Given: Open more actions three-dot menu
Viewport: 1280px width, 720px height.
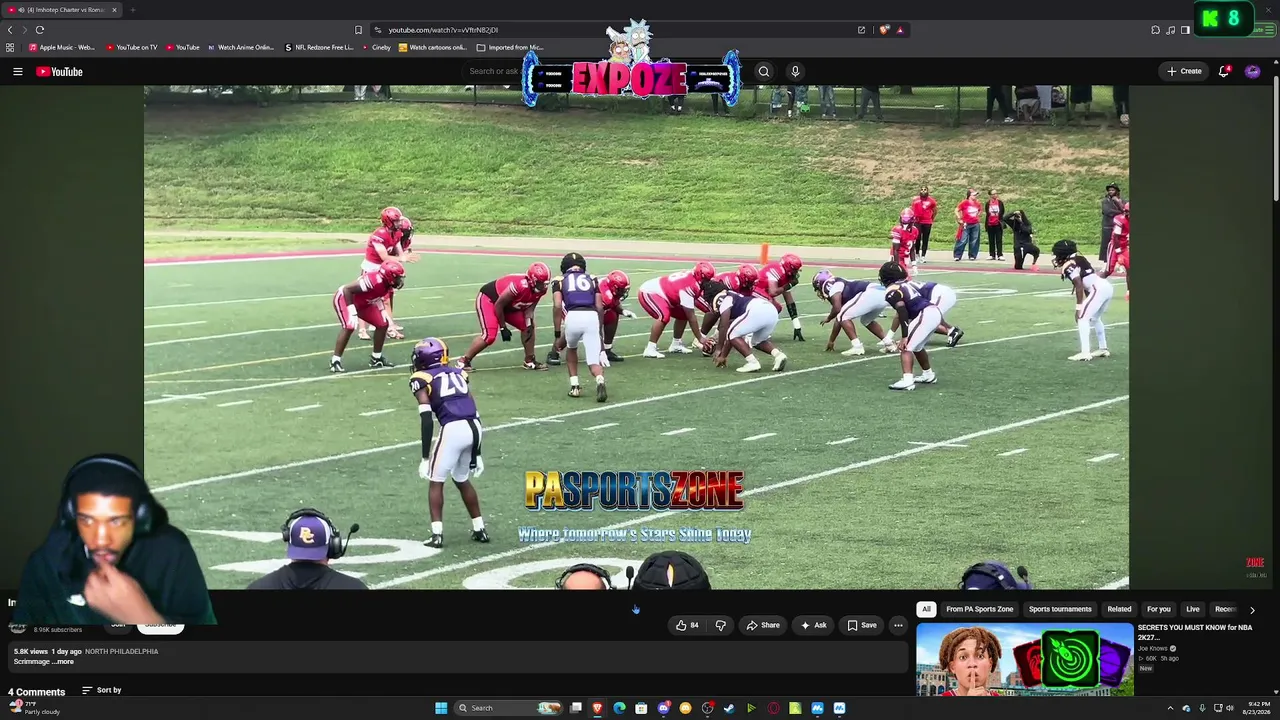Looking at the screenshot, I should 898,625.
